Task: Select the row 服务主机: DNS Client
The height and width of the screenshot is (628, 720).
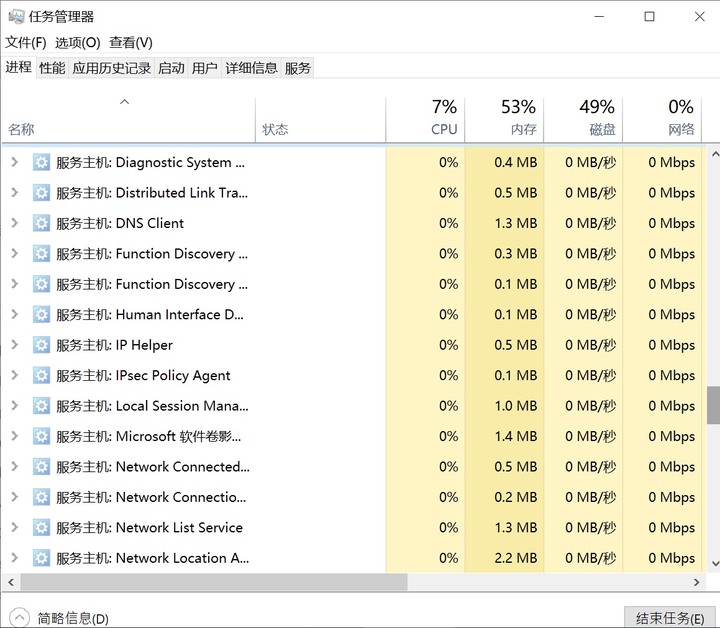Action: 352,223
